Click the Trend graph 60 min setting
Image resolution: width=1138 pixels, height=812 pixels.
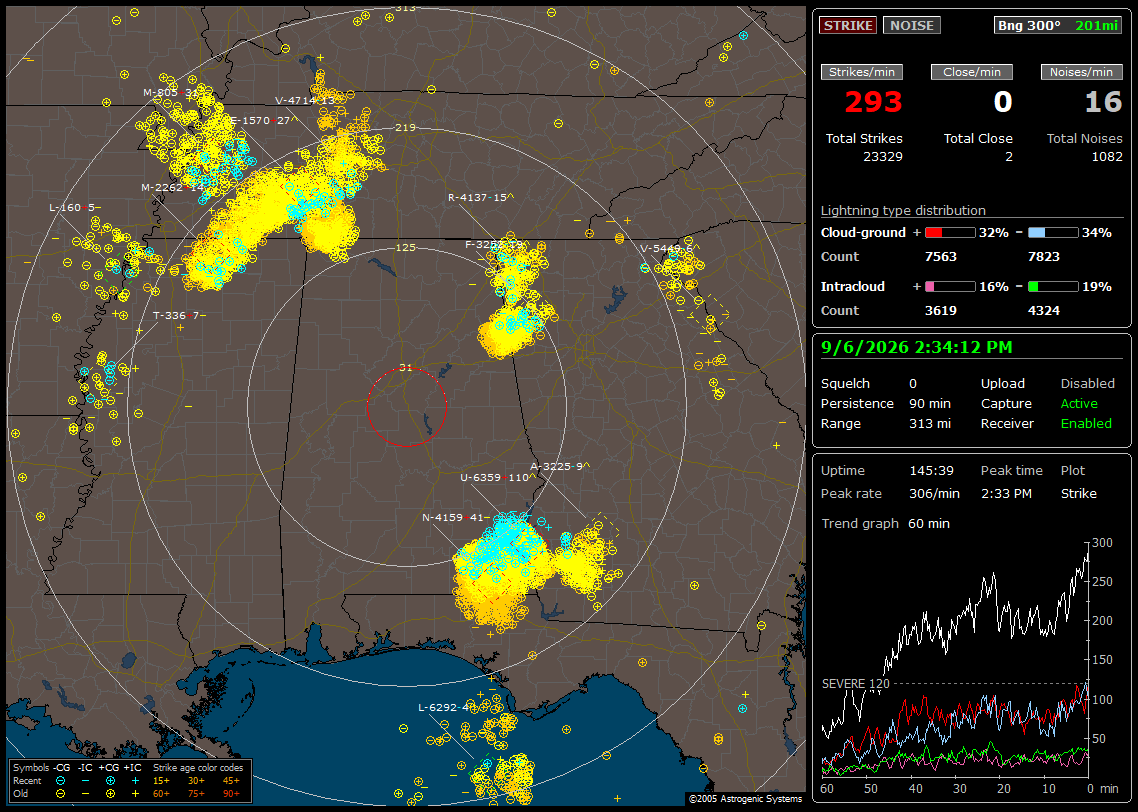(885, 523)
